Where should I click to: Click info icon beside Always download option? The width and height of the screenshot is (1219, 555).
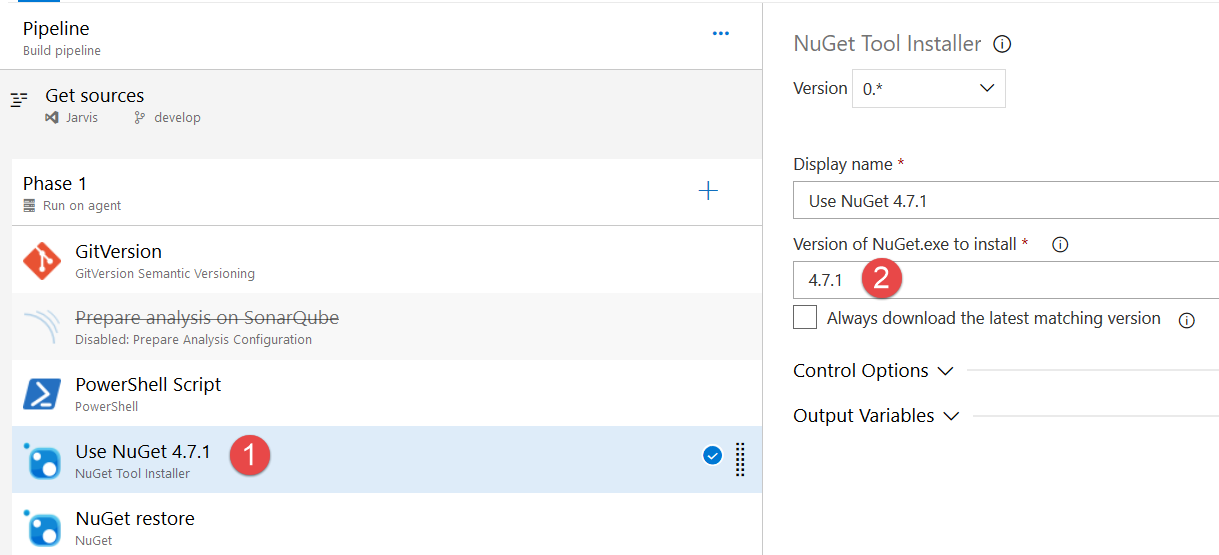tap(1187, 320)
